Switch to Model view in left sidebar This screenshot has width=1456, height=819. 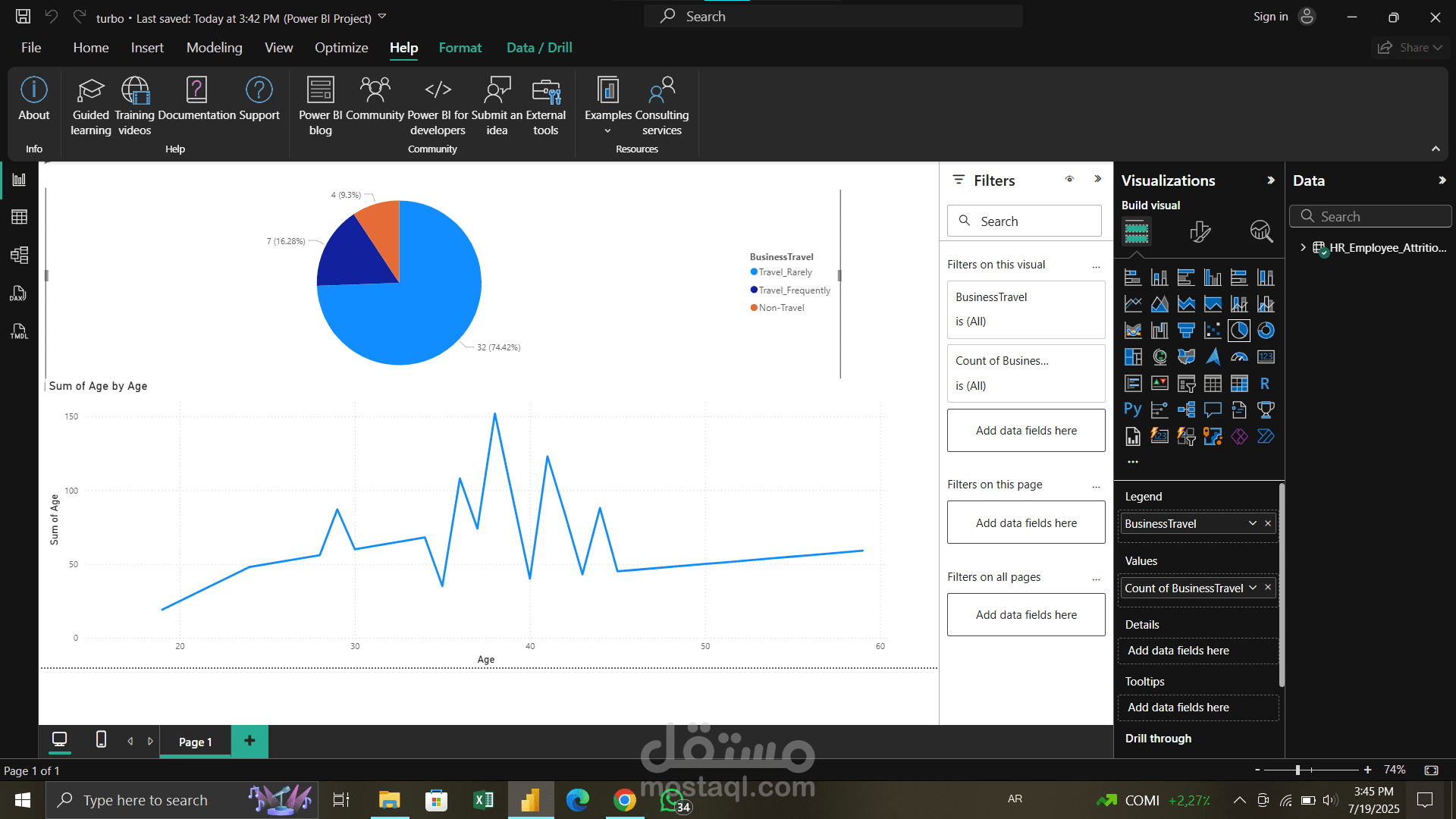click(19, 255)
